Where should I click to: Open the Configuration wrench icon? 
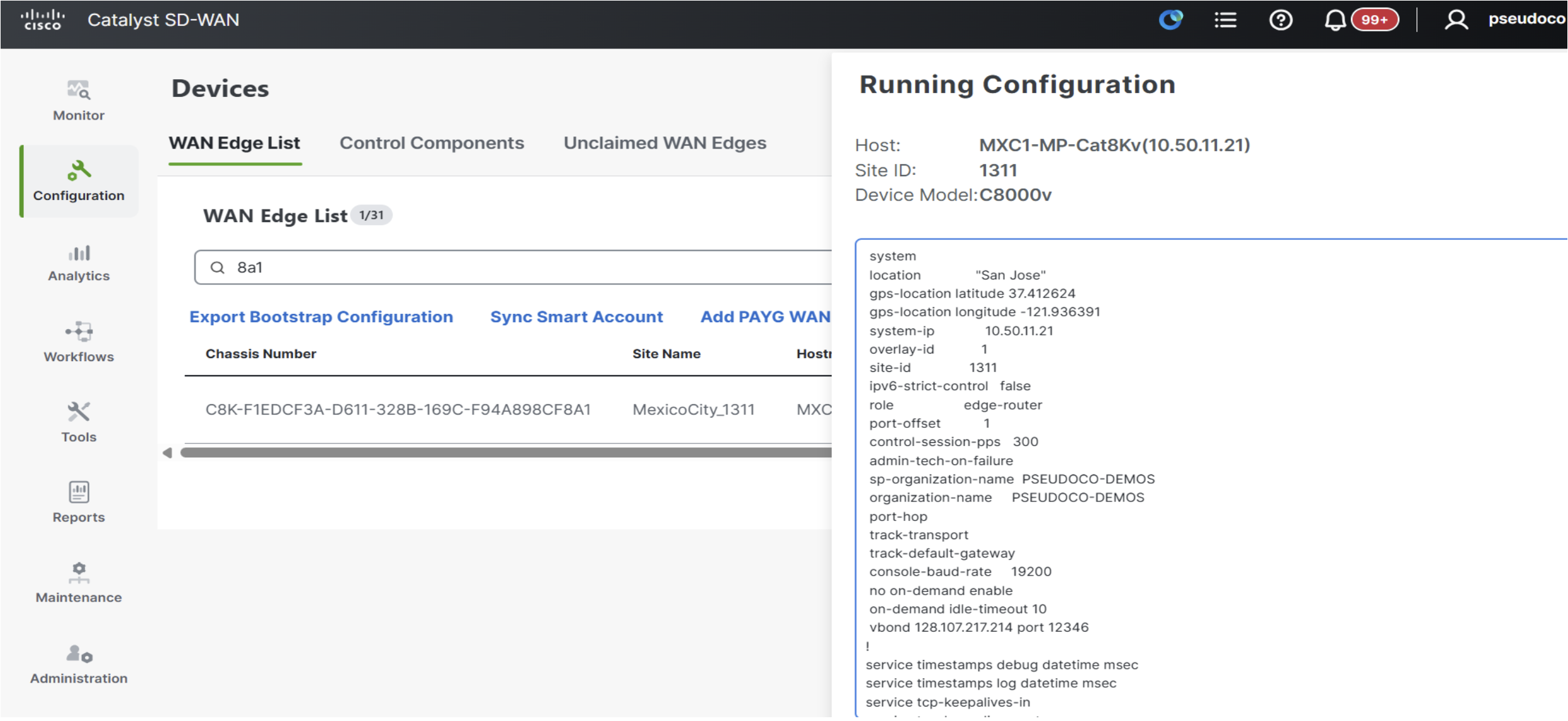click(x=79, y=170)
